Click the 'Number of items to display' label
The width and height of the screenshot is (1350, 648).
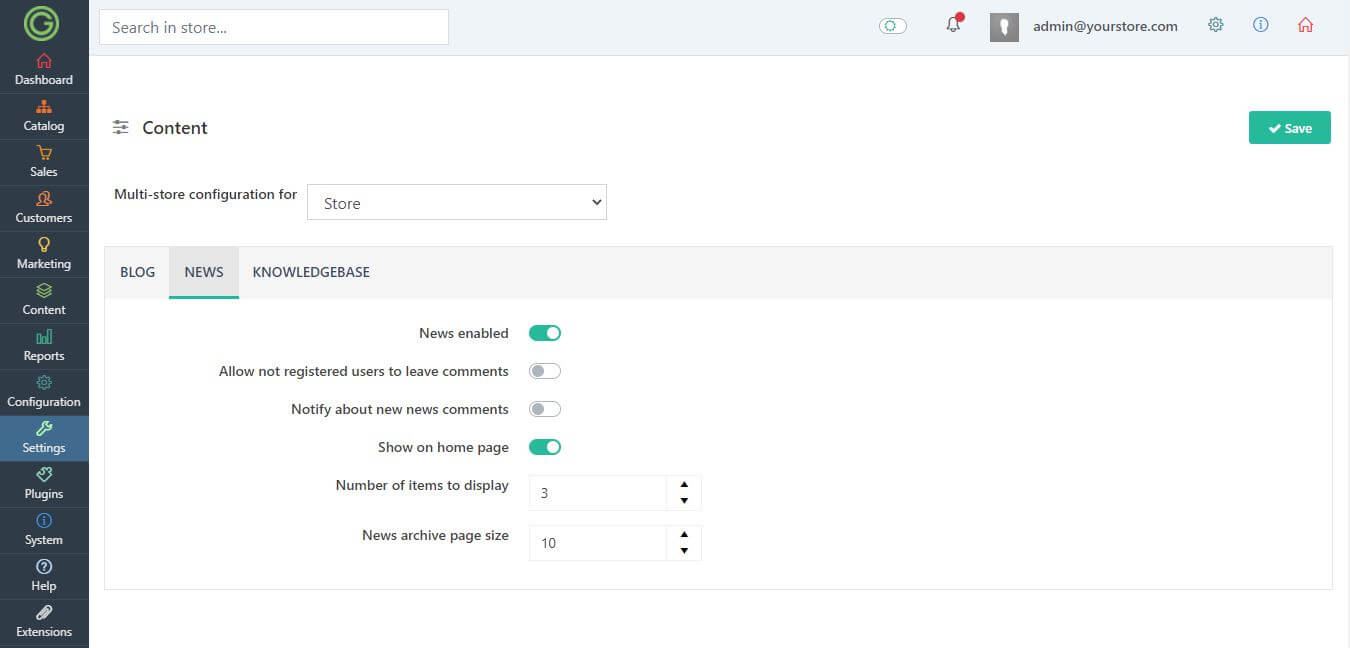click(422, 485)
